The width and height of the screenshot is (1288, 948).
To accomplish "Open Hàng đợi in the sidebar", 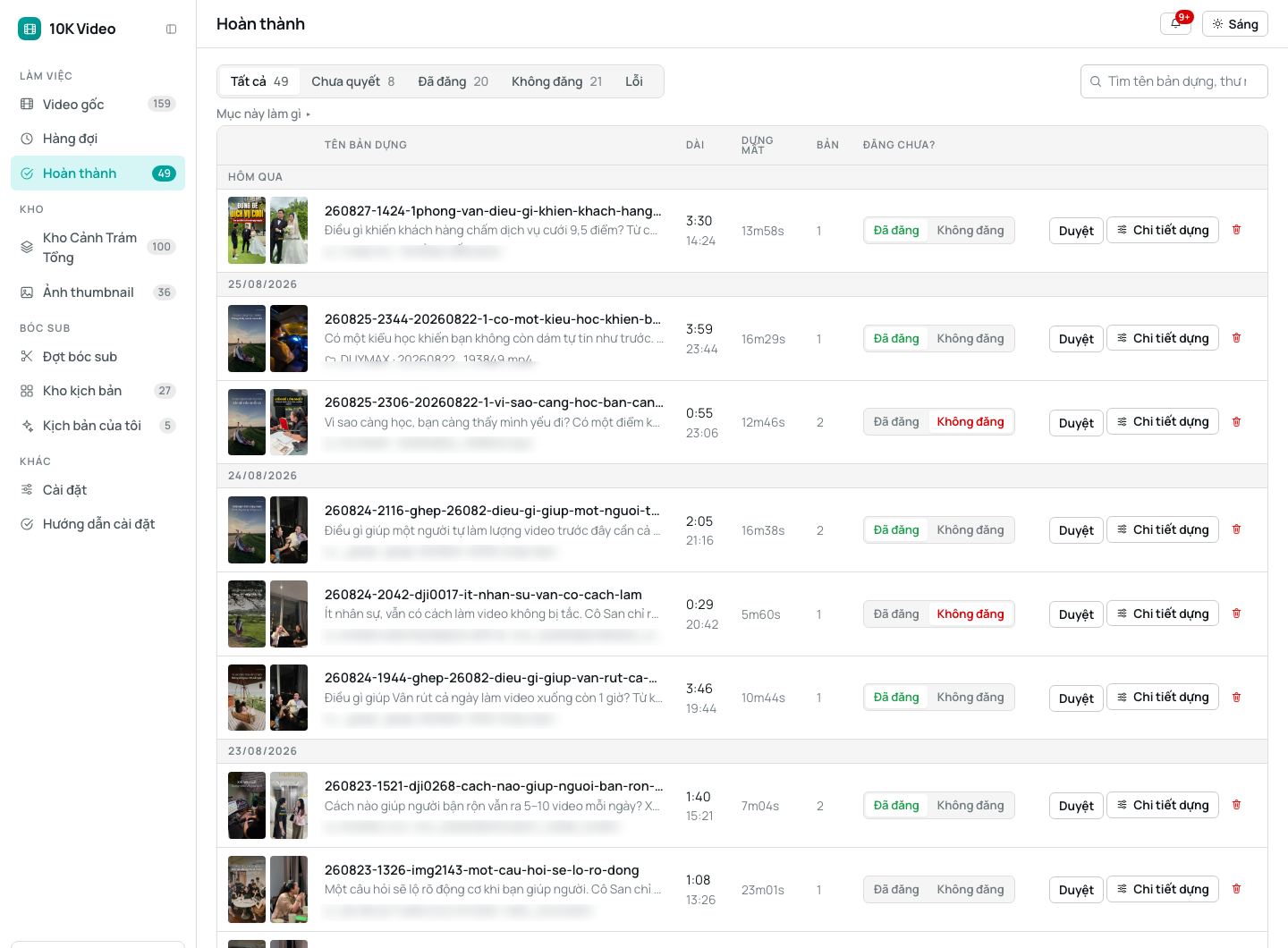I will [x=97, y=139].
